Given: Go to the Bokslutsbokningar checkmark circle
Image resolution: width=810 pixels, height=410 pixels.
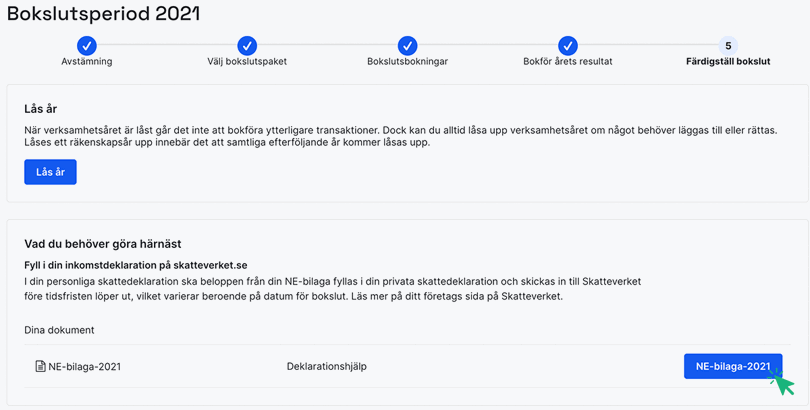Looking at the screenshot, I should [407, 45].
